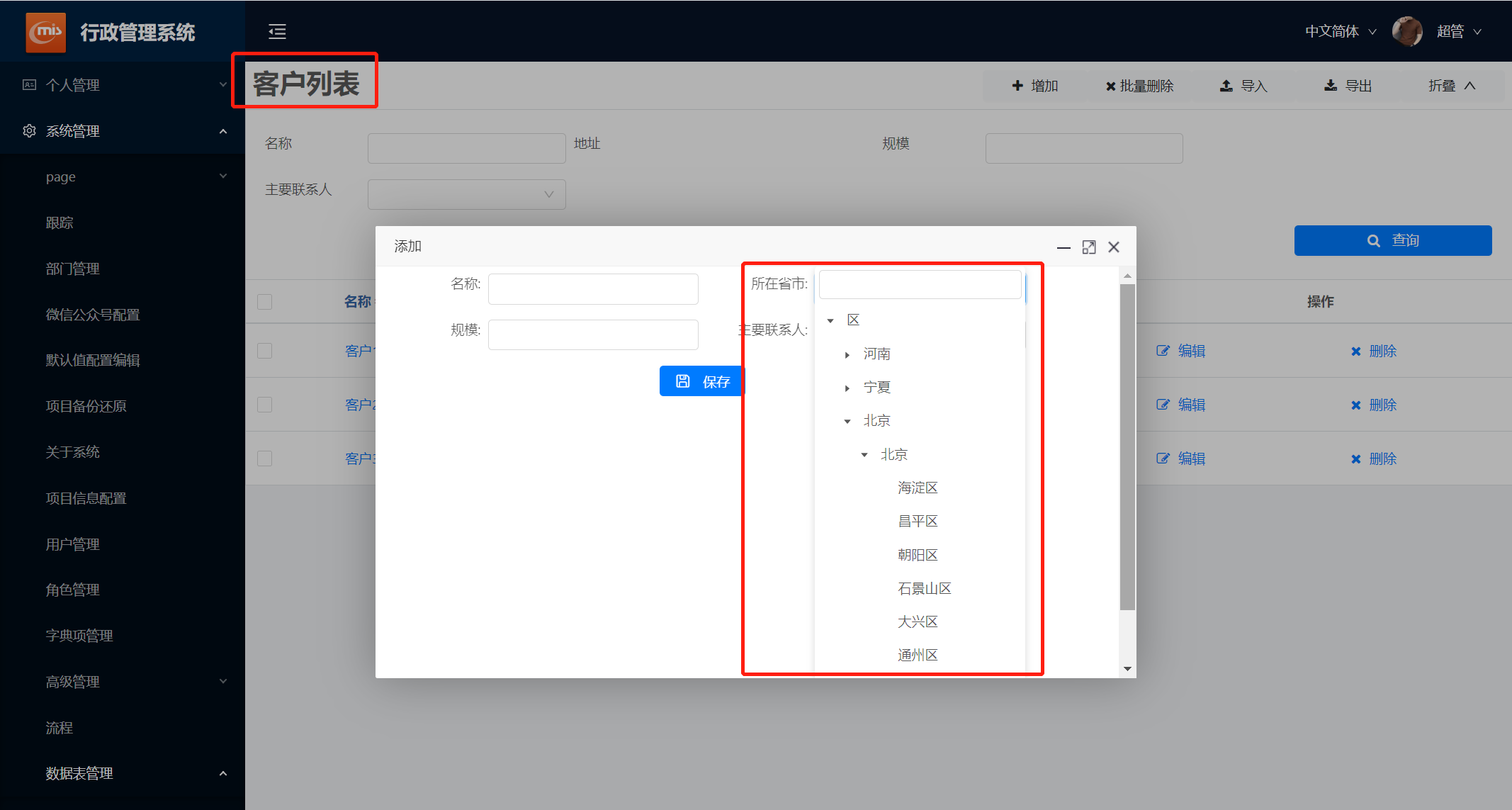Check the first customer row checkbox

264,351
